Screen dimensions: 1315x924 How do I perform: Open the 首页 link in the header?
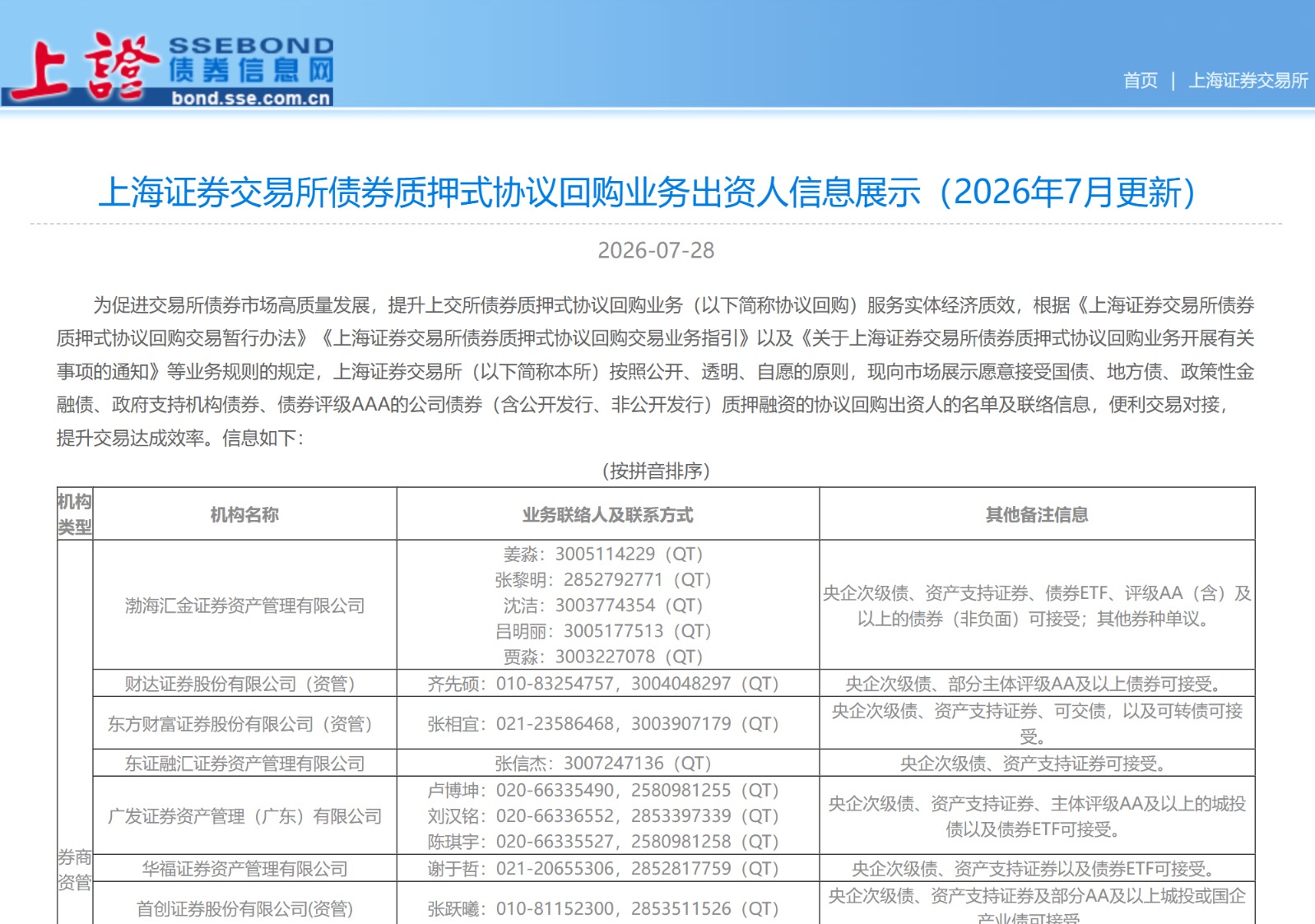pyautogui.click(x=1140, y=81)
